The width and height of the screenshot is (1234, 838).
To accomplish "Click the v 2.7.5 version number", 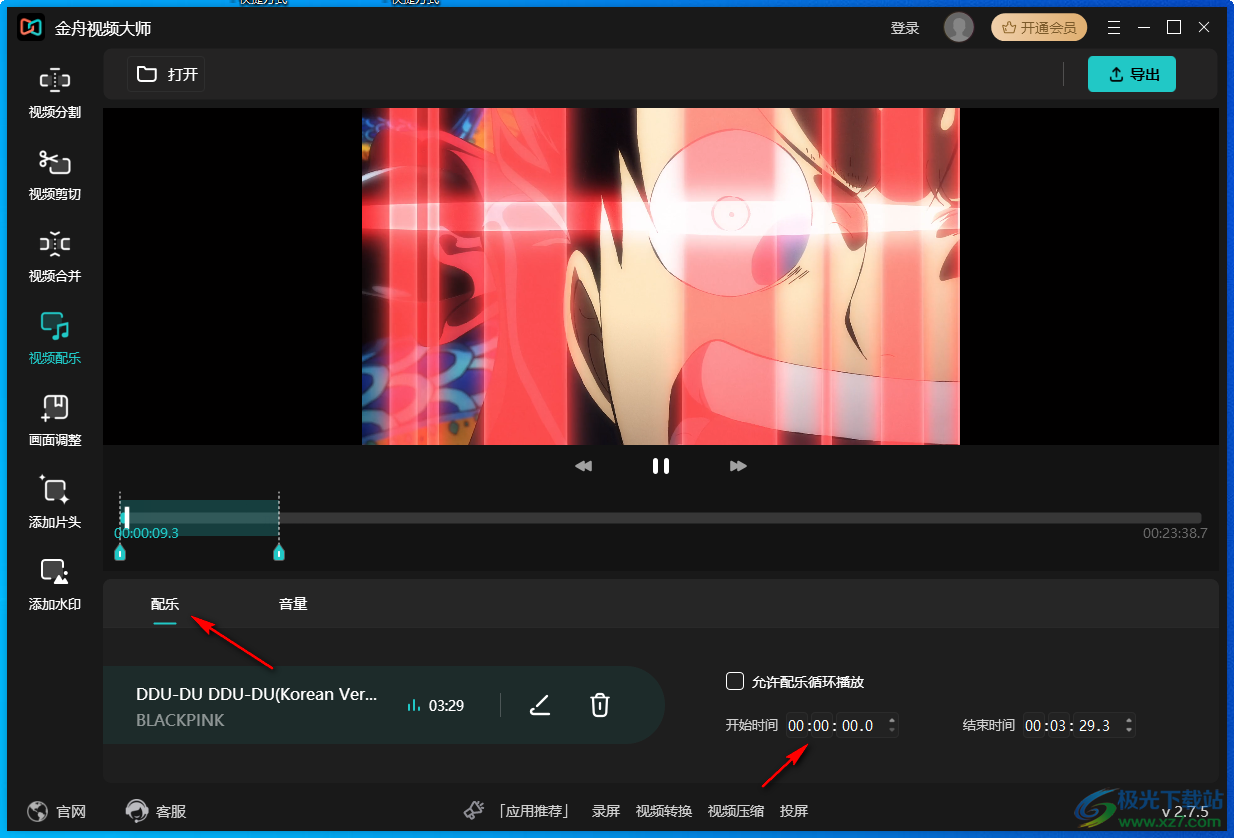I will click(1185, 811).
